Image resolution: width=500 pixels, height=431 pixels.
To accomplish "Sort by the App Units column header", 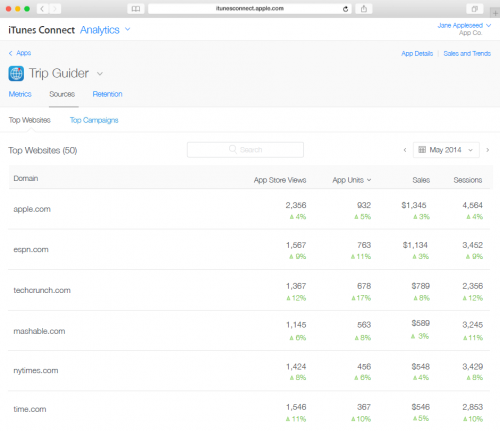I will coord(351,180).
